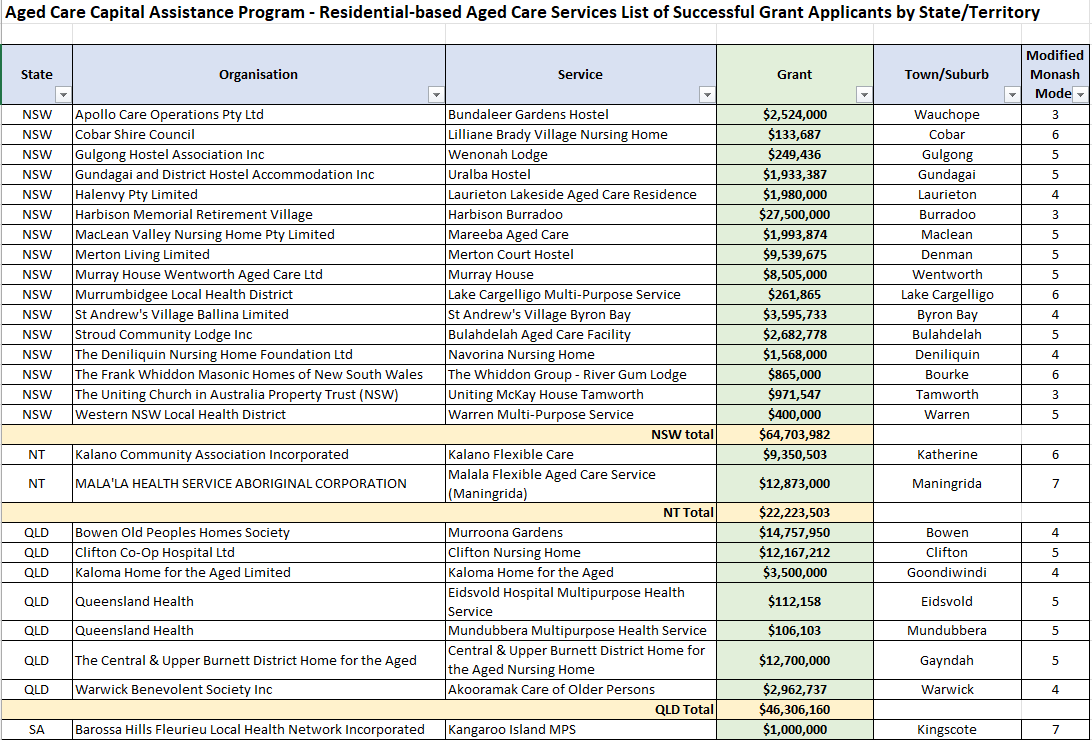The image size is (1092, 740).
Task: Open the Organisation column filter dropdown
Action: (436, 94)
